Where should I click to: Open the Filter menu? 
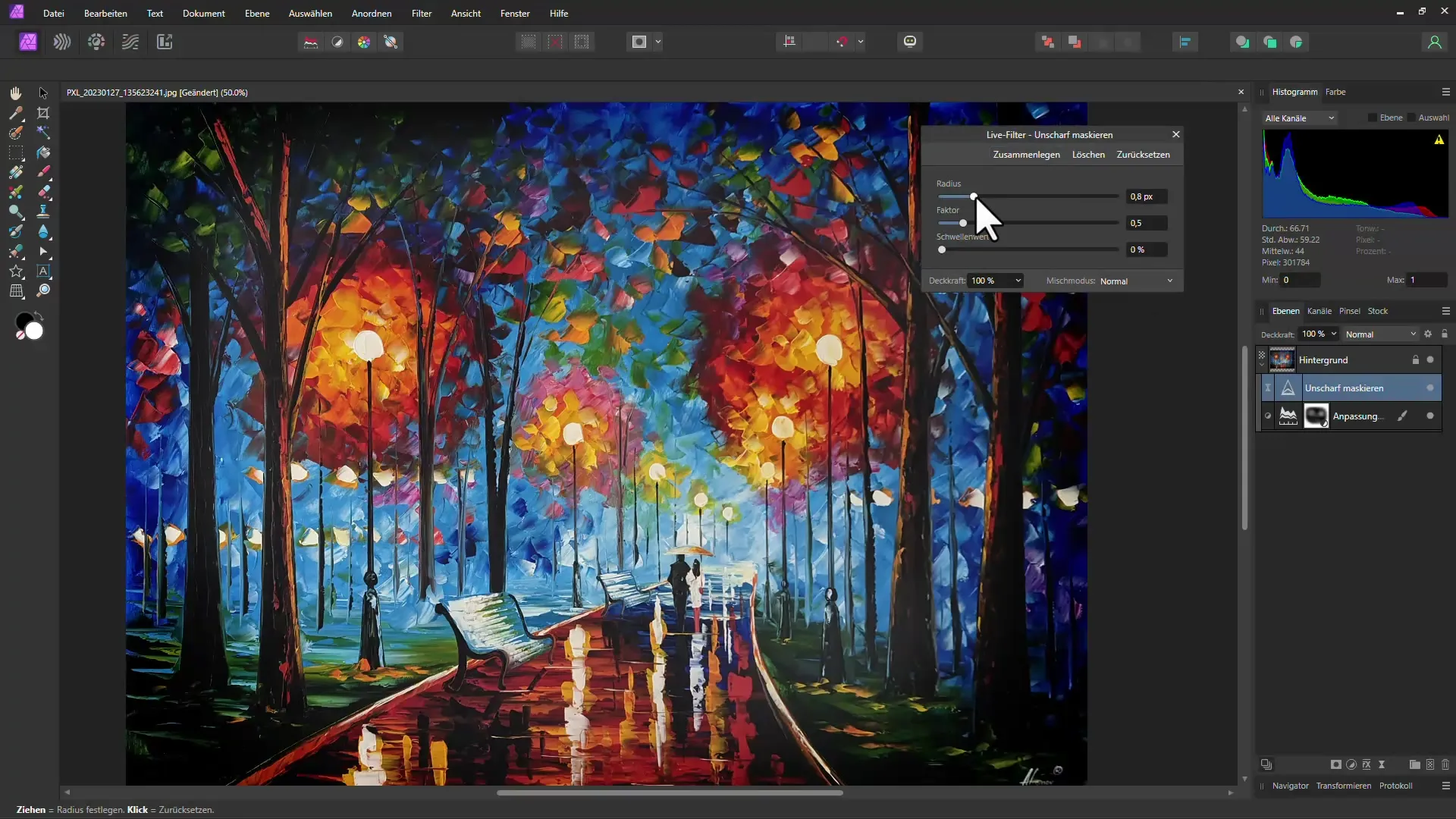pos(422,14)
